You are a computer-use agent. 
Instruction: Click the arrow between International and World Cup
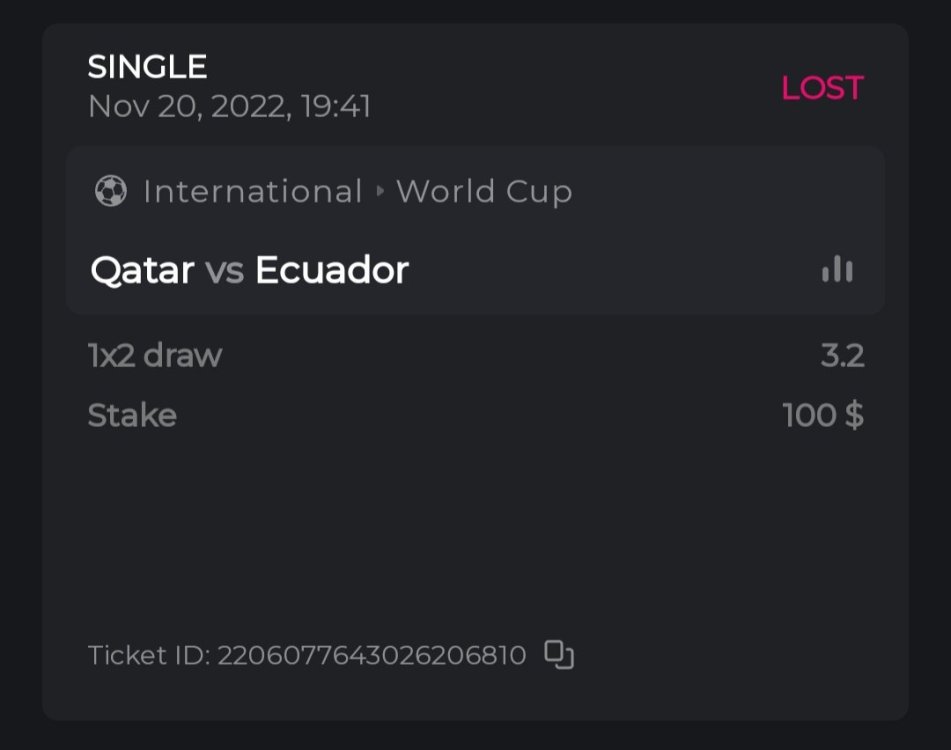point(380,191)
